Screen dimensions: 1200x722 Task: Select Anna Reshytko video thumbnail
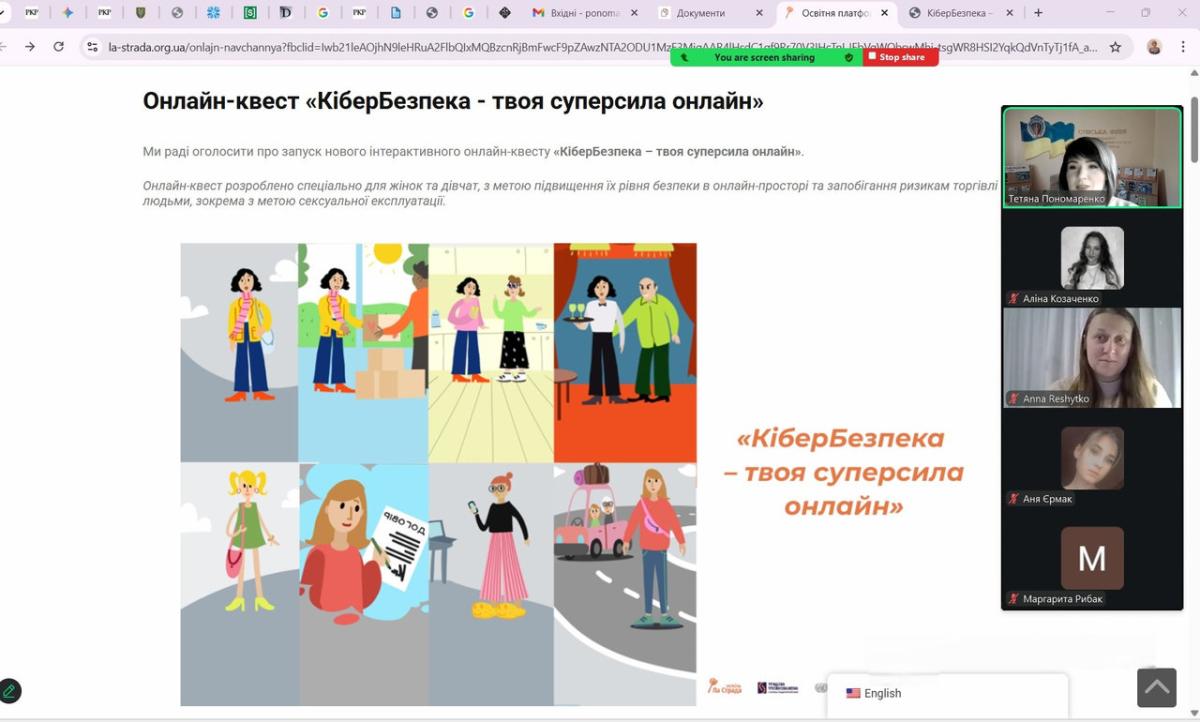tap(1092, 357)
